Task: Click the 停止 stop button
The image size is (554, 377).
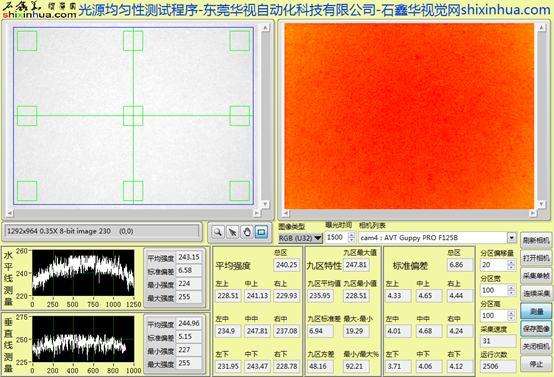Action: [x=536, y=364]
